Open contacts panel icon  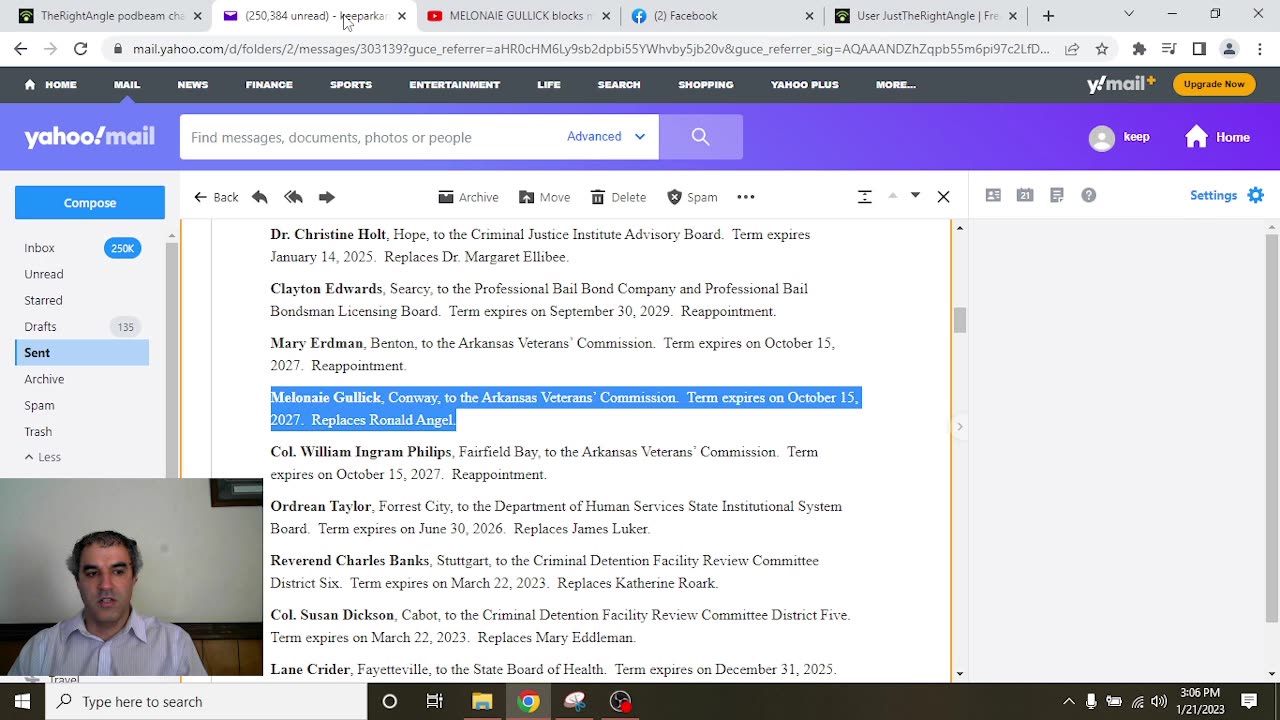click(993, 196)
